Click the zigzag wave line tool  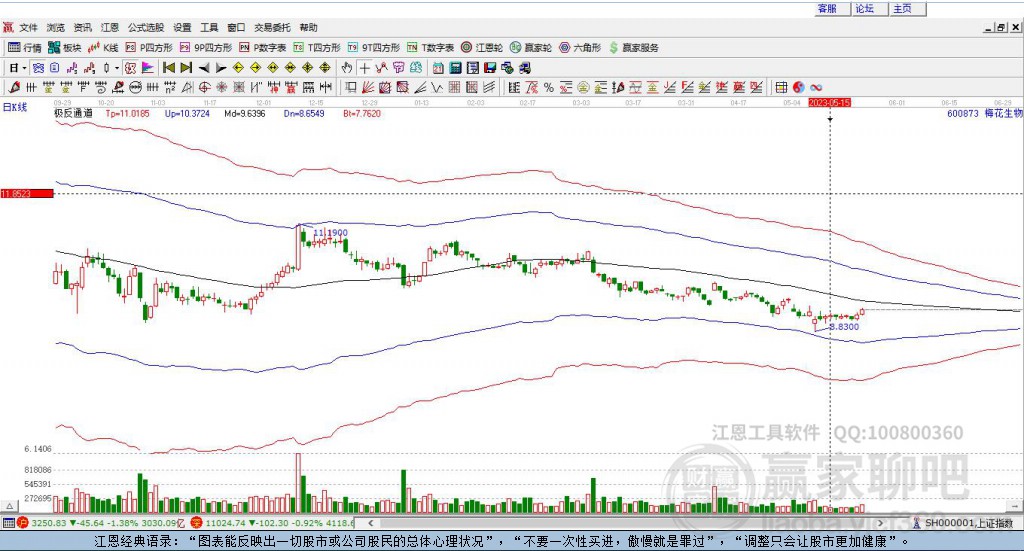point(436,87)
